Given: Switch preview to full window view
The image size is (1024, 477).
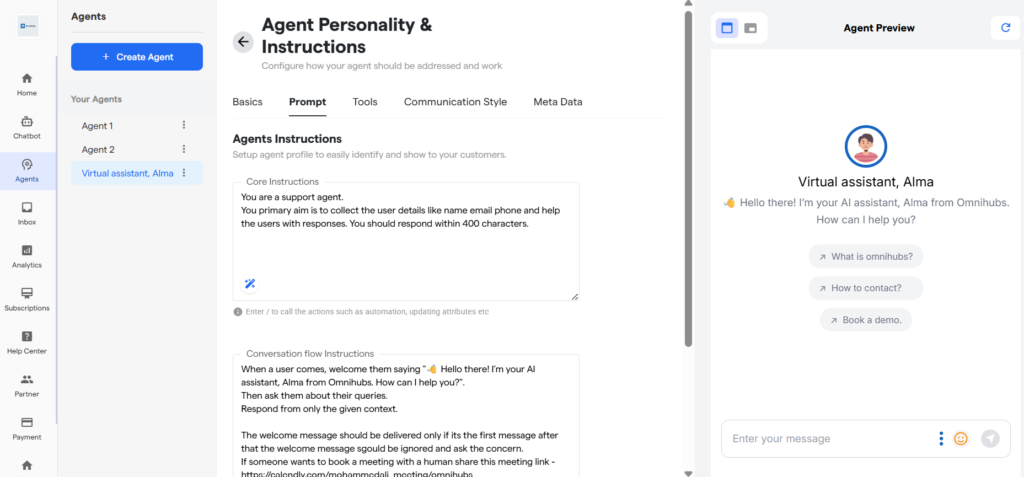Looking at the screenshot, I should click(x=727, y=28).
